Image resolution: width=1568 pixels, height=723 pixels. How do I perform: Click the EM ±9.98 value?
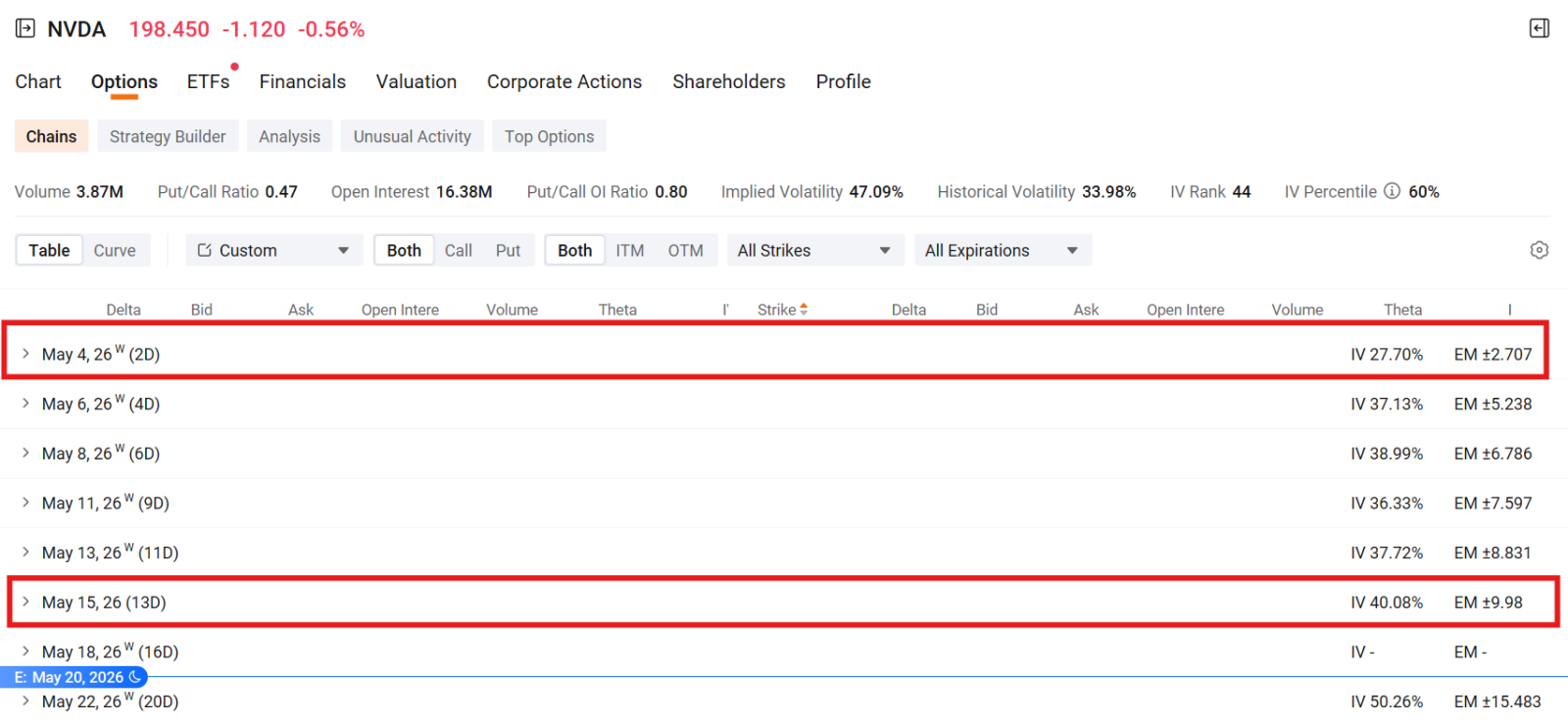pyautogui.click(x=1489, y=602)
